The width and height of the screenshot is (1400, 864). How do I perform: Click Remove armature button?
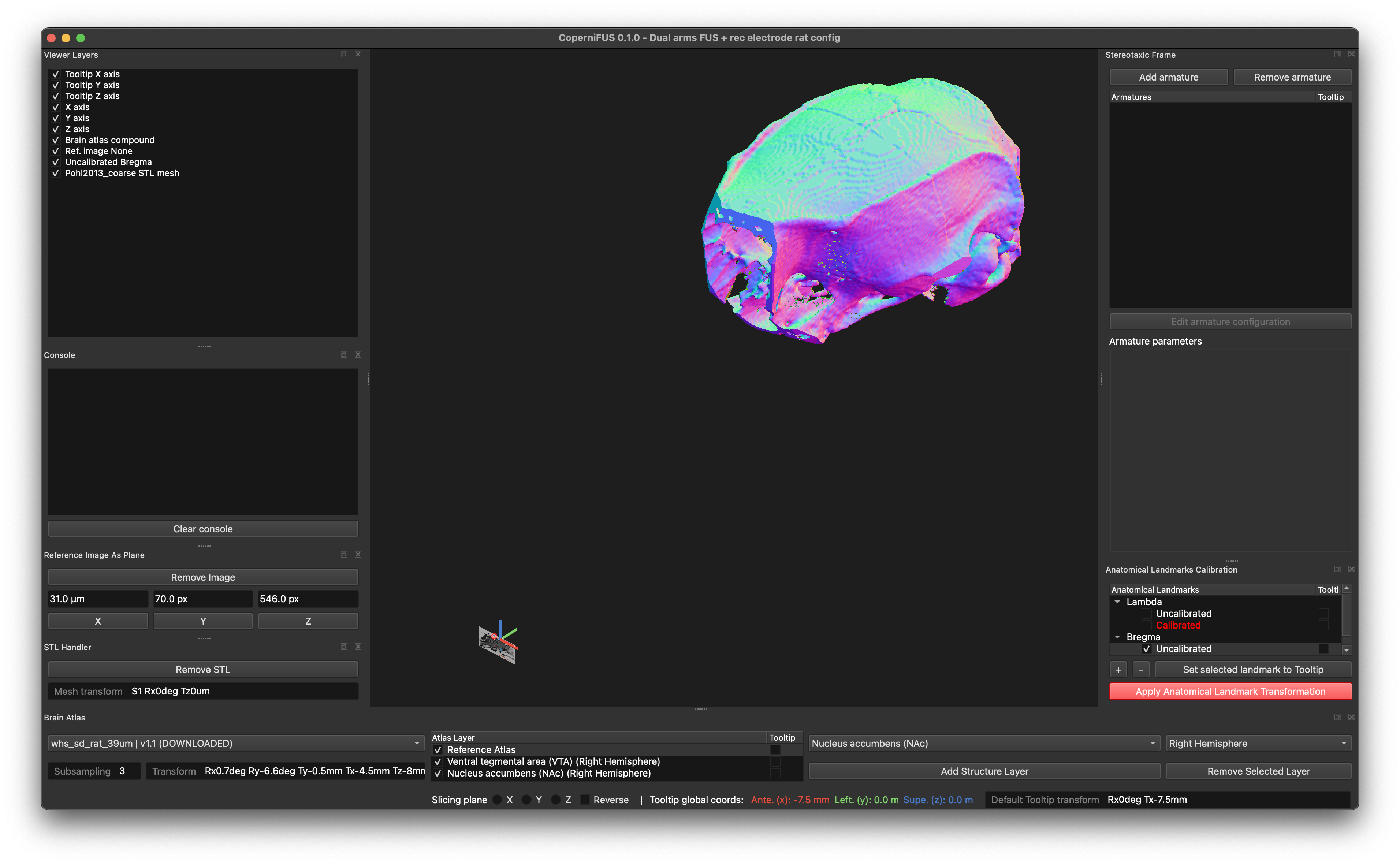click(1292, 77)
